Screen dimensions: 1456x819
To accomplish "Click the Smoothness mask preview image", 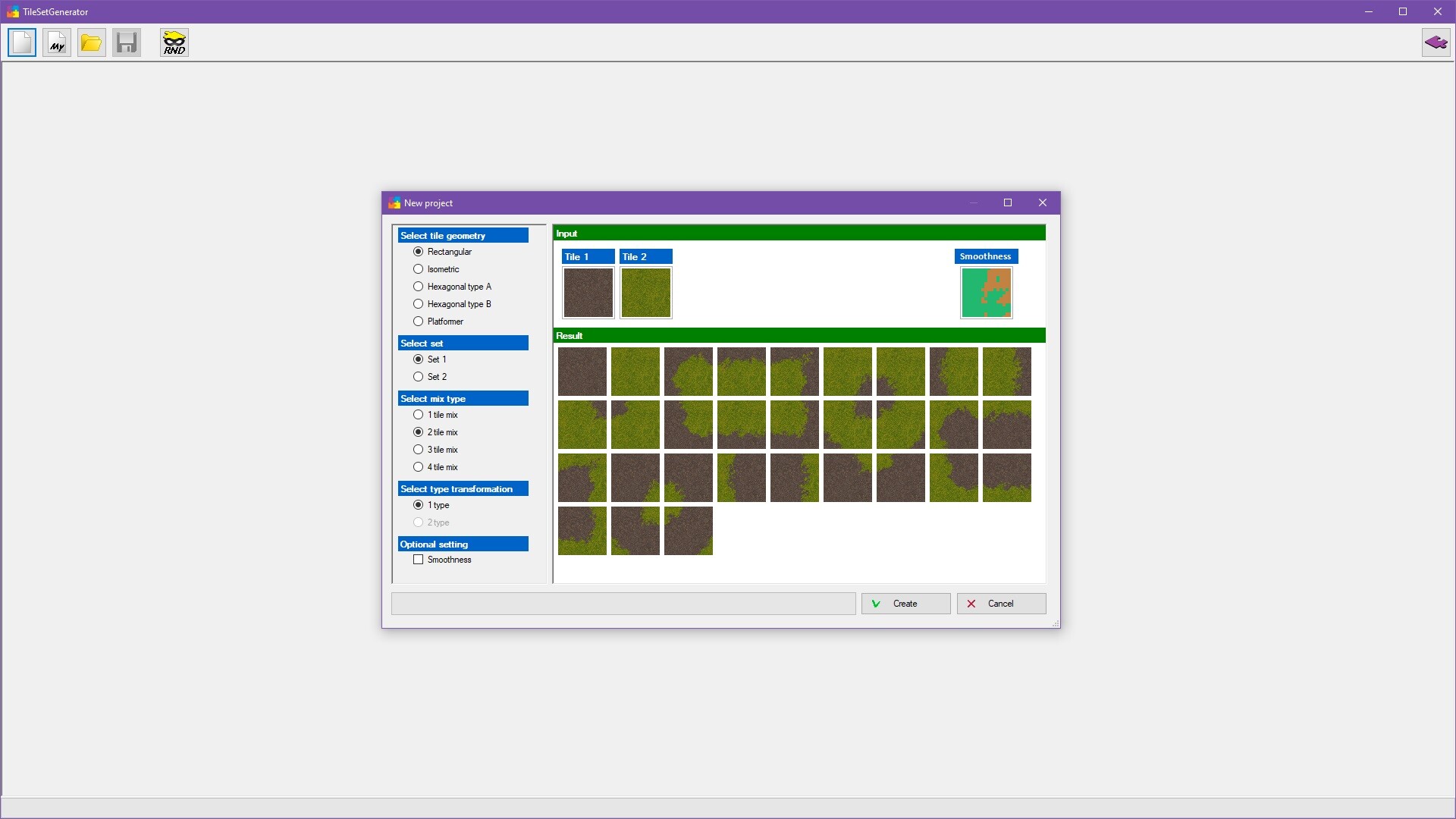I will (986, 293).
